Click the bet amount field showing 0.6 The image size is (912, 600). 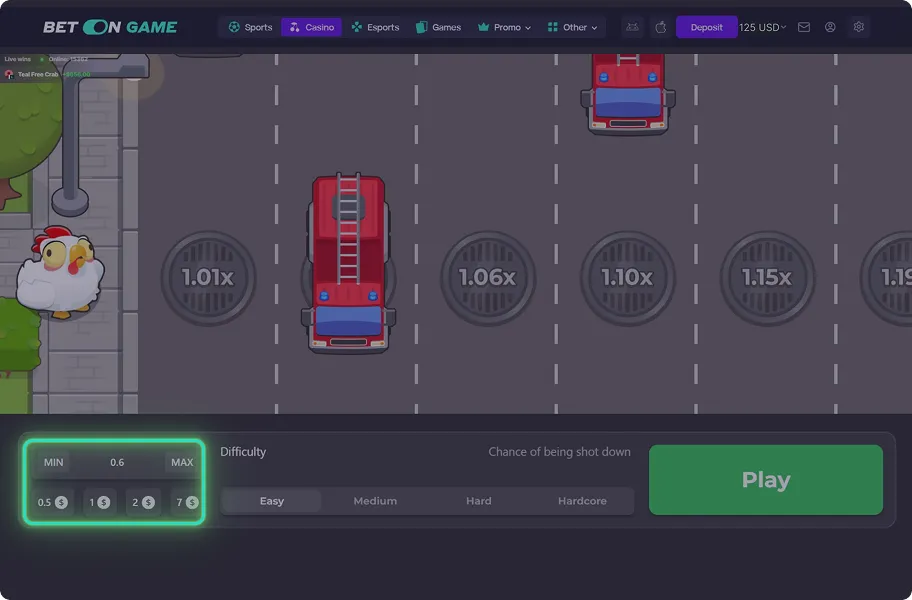(117, 462)
